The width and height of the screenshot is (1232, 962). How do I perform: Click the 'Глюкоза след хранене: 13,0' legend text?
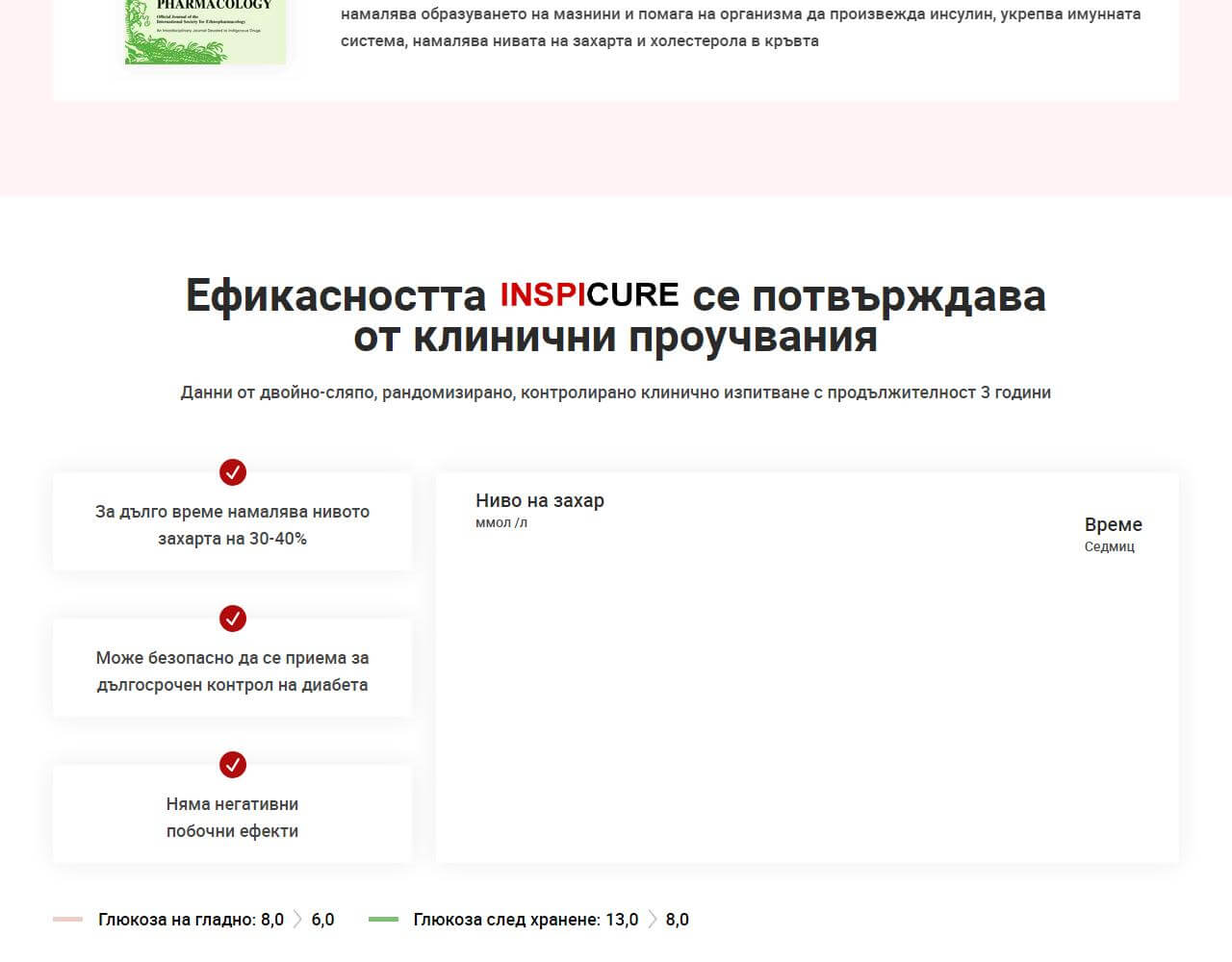pos(526,920)
